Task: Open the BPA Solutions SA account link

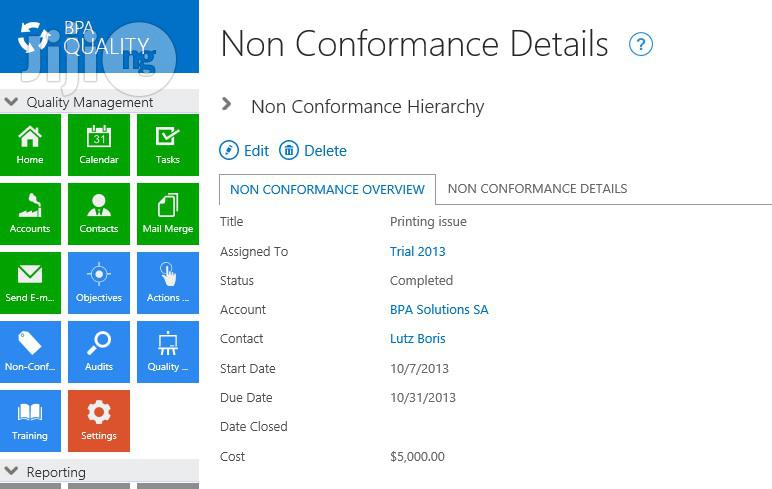Action: 439,309
